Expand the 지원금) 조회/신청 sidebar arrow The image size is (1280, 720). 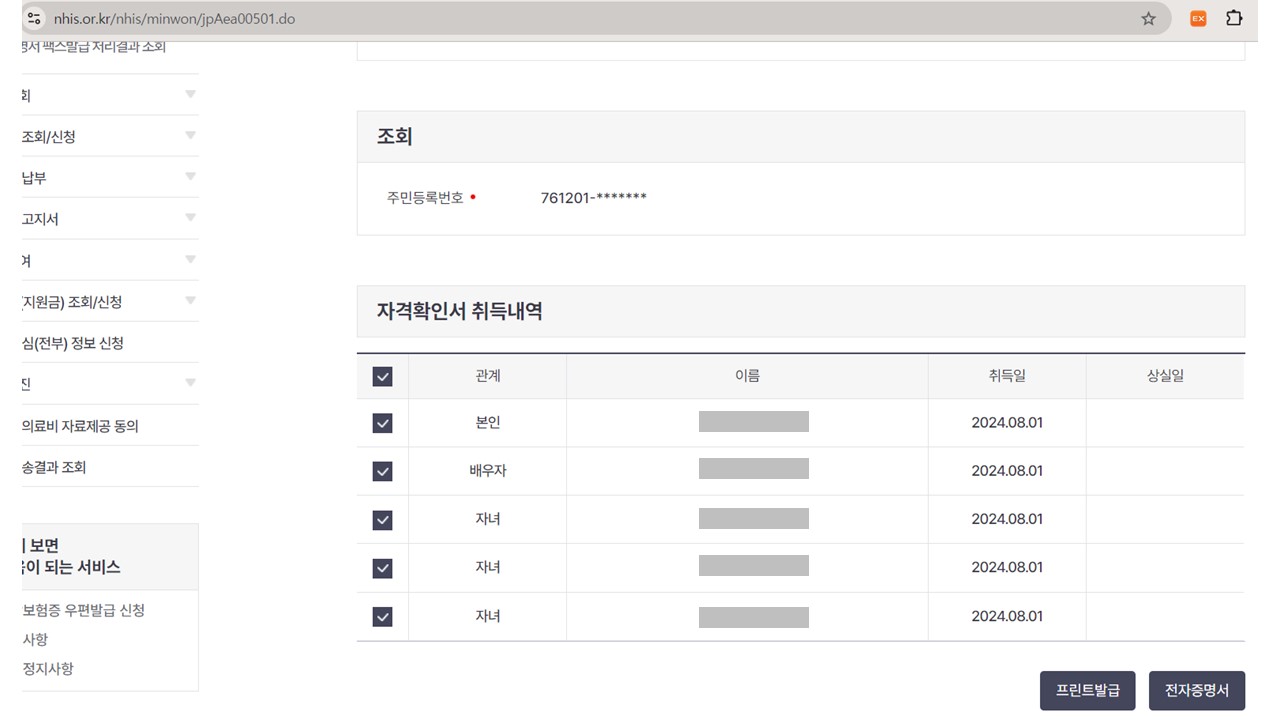[x=190, y=301]
